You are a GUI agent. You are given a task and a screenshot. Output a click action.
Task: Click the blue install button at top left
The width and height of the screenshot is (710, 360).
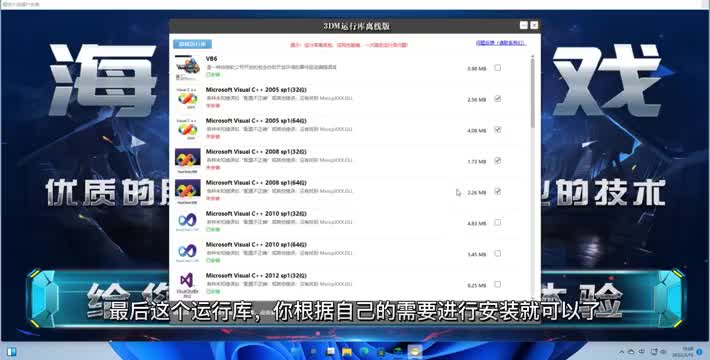[192, 44]
